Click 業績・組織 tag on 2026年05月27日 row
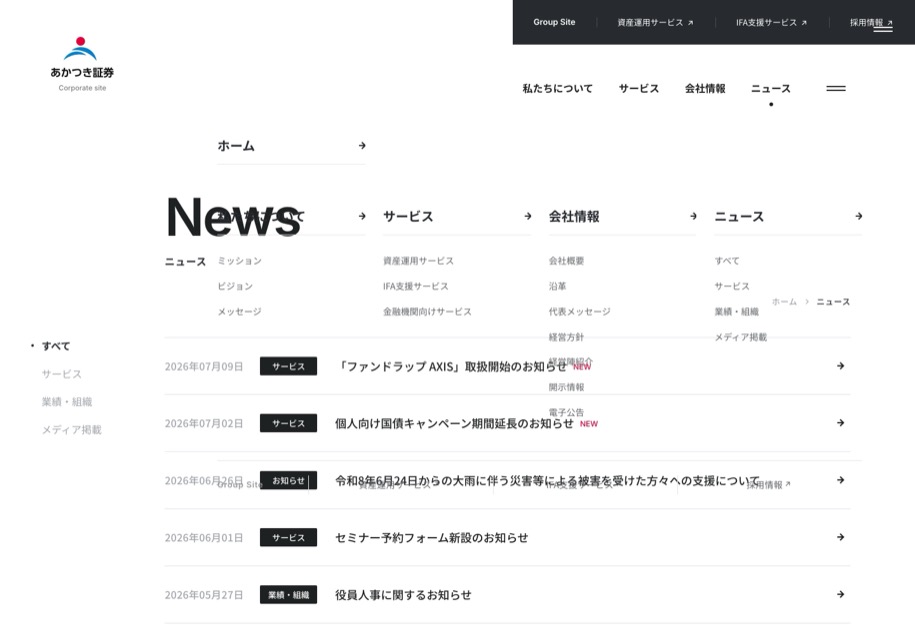Screen dimensions: 915x635 pos(288,595)
